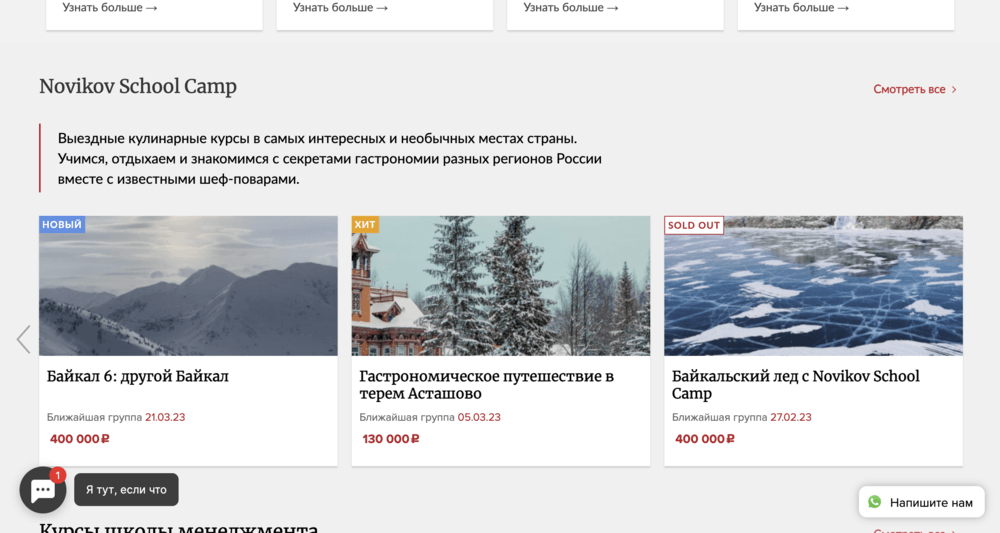Open the Смотреть все link for Camp
The width and height of the screenshot is (1000, 533).
[x=915, y=89]
